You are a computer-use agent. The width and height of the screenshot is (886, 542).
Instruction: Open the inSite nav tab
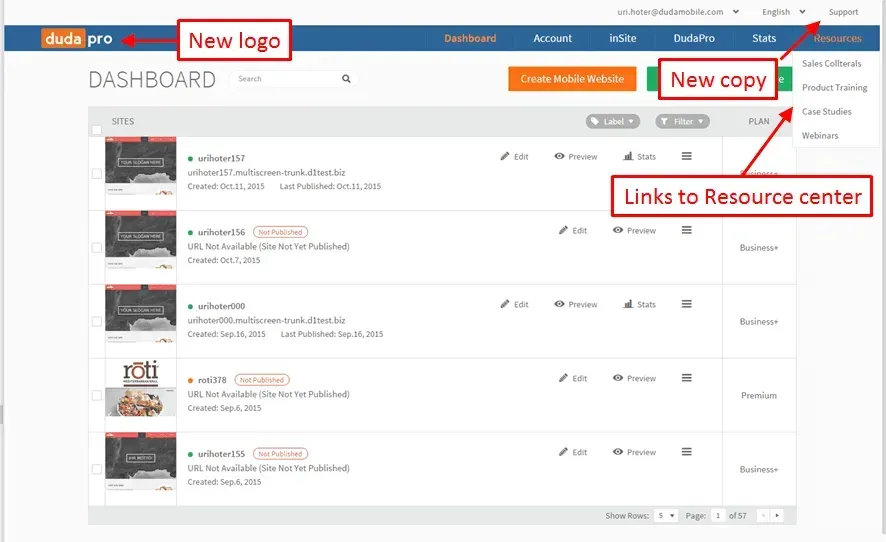click(623, 38)
